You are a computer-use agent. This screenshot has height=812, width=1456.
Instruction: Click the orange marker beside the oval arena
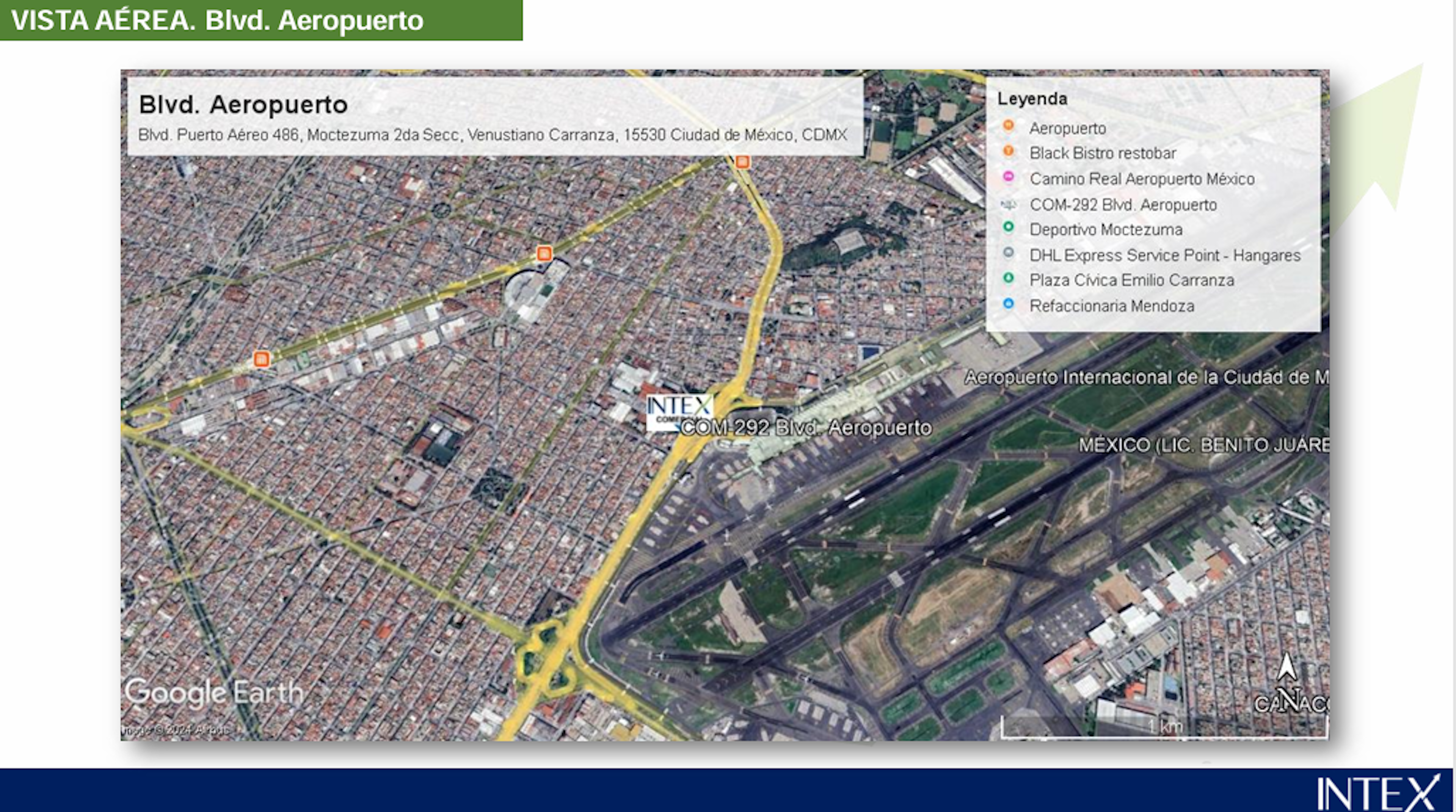pos(544,253)
